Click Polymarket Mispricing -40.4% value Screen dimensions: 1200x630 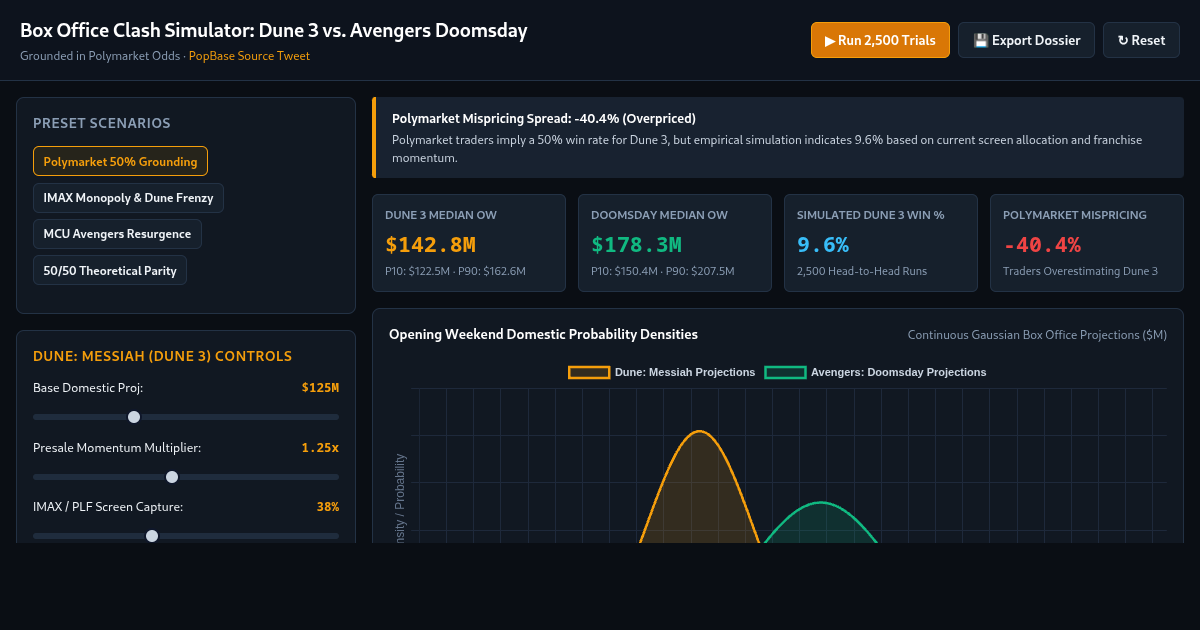(1042, 245)
